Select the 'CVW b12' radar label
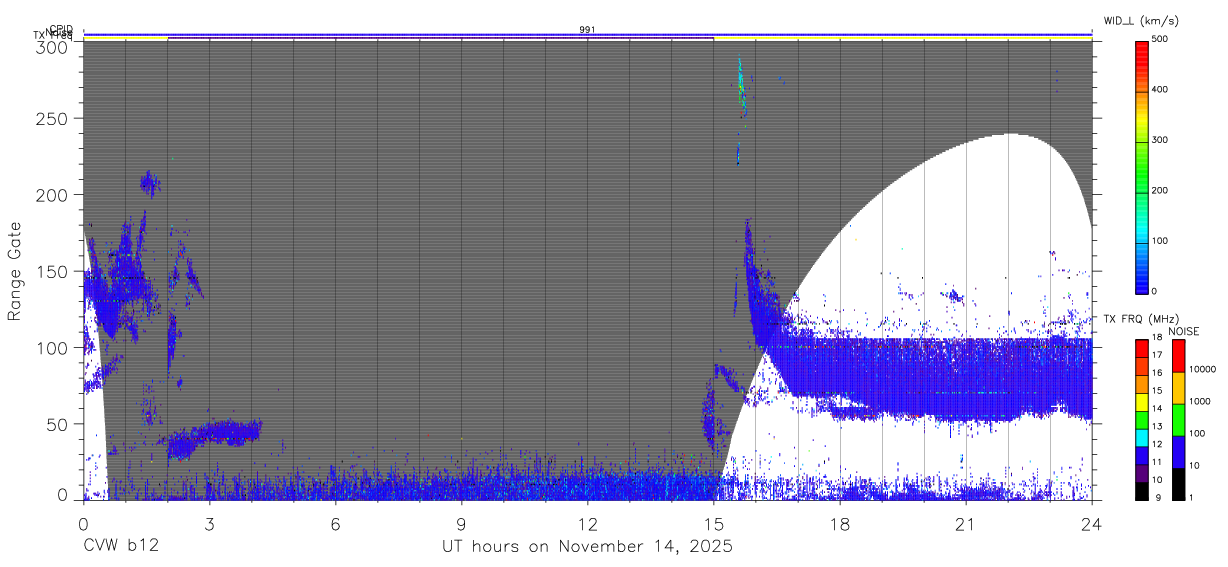The width and height of the screenshot is (1228, 567). point(120,547)
